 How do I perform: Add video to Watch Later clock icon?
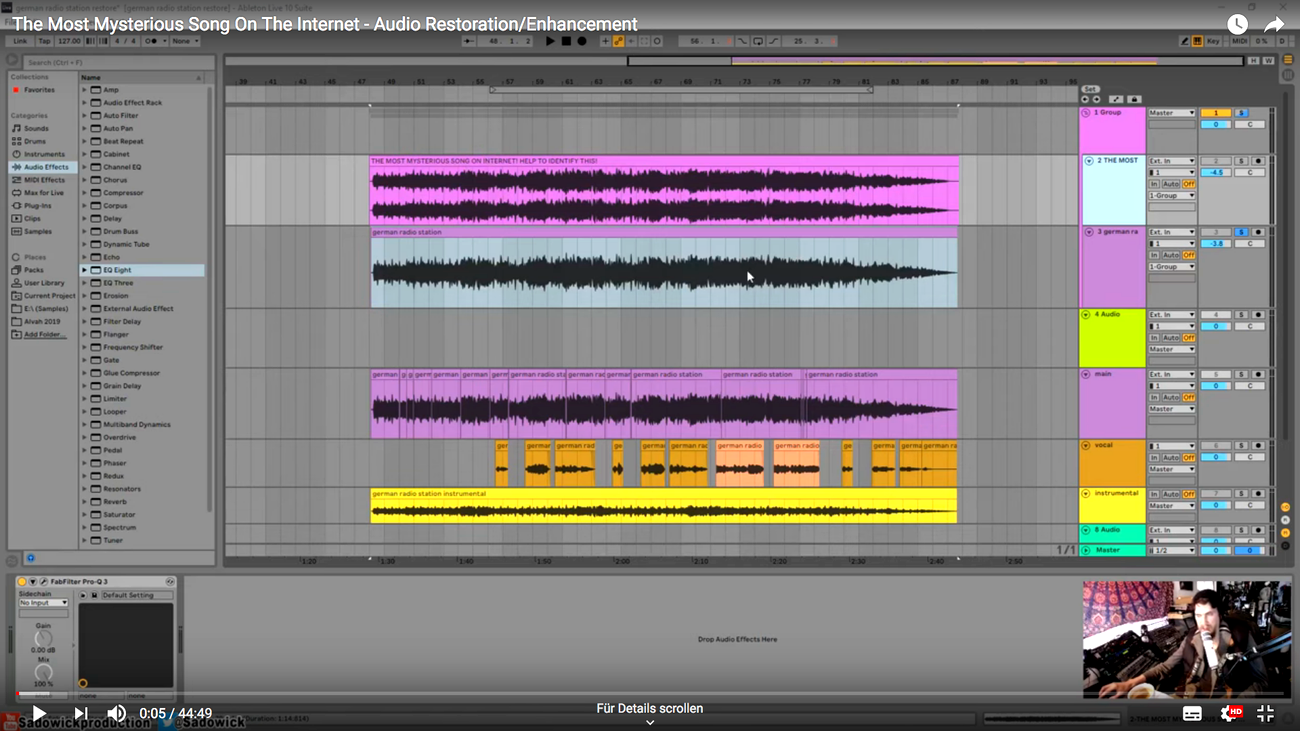pos(1237,24)
